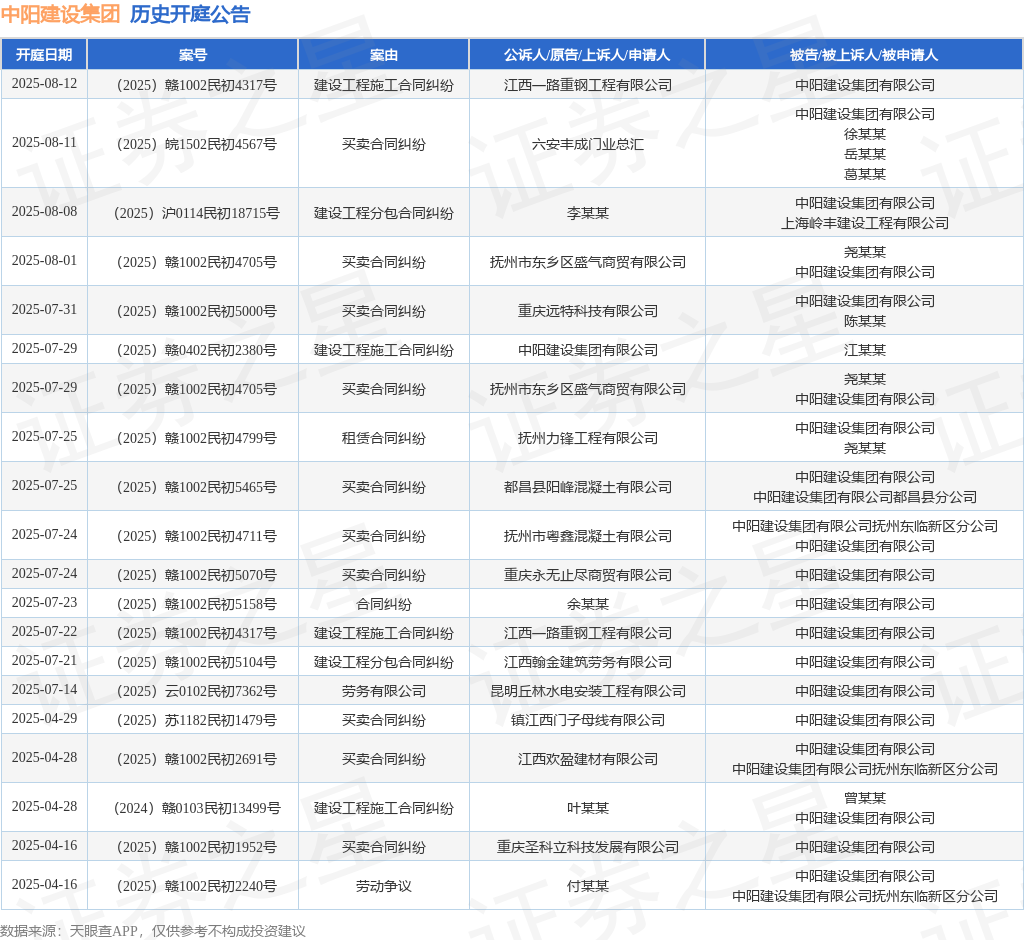Click the date cell 2025-07-22
The image size is (1024, 940).
click(x=44, y=632)
